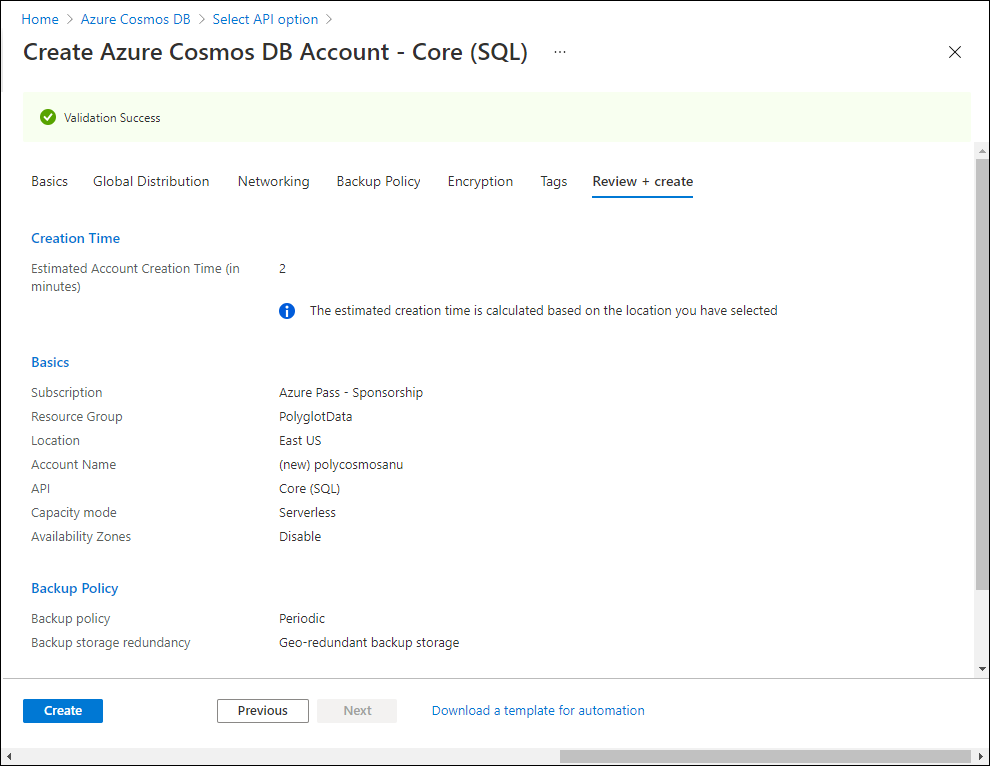Image resolution: width=990 pixels, height=766 pixels.
Task: Download a template for automation
Action: click(538, 710)
